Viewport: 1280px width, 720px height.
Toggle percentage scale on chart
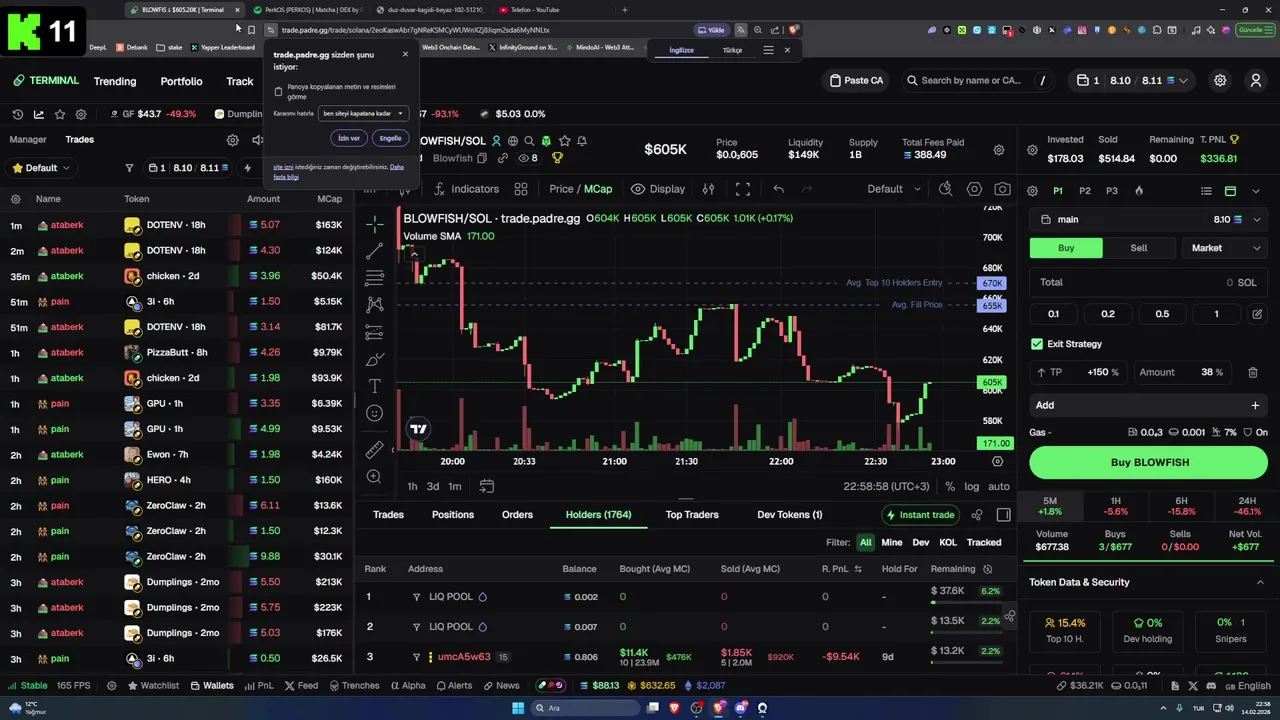tap(950, 486)
